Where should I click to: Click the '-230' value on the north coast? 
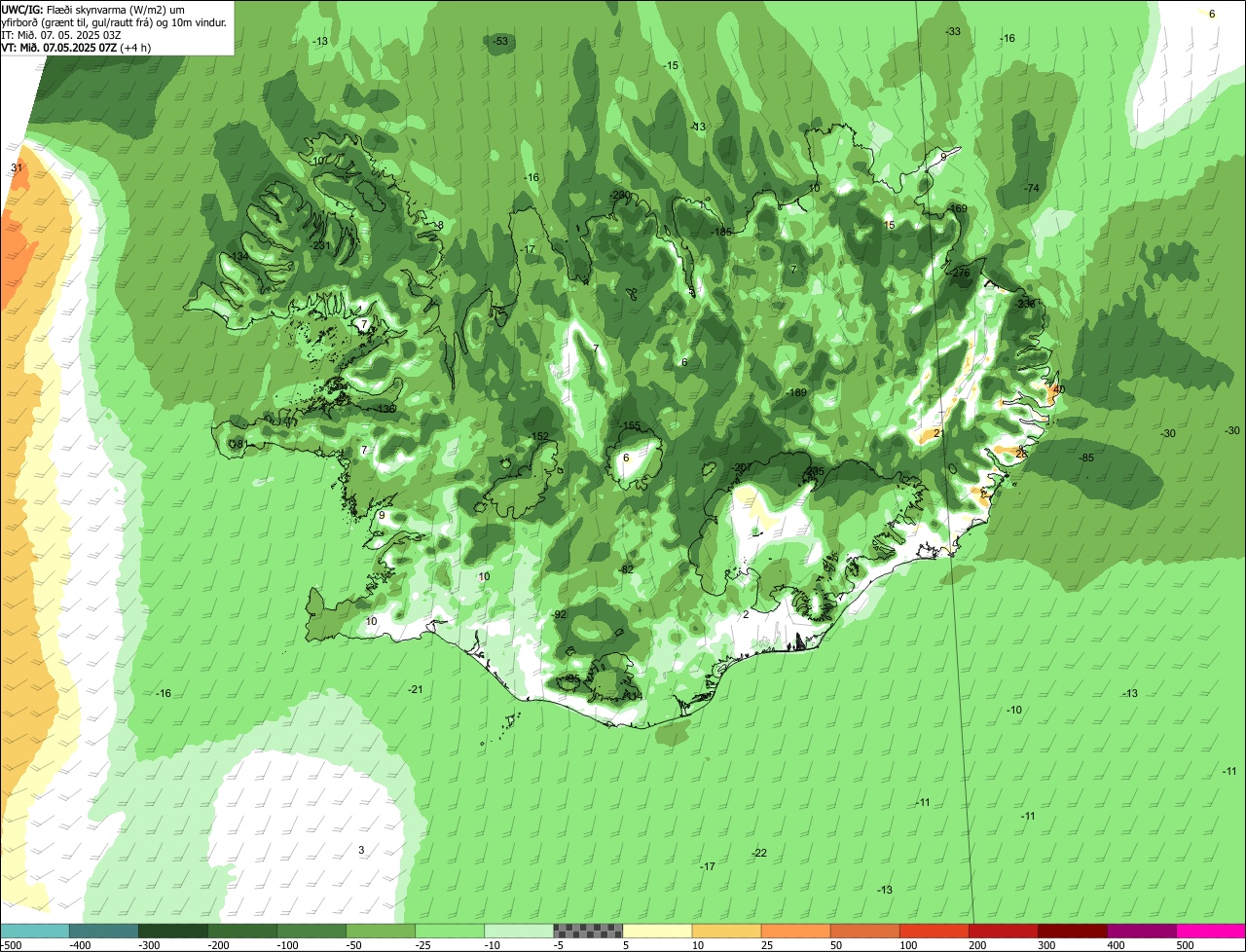pyautogui.click(x=620, y=195)
